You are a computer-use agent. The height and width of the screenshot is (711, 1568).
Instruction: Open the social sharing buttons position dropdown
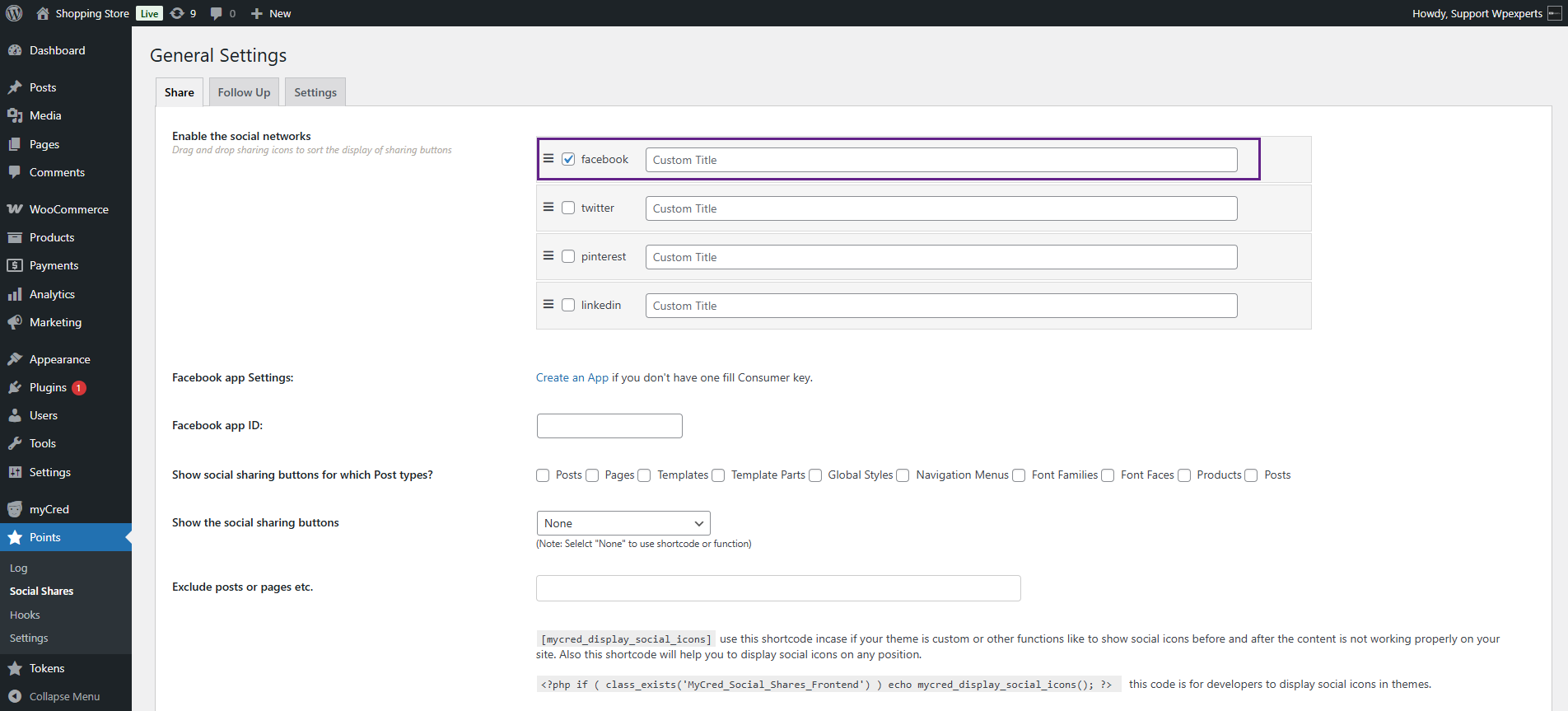(x=623, y=523)
